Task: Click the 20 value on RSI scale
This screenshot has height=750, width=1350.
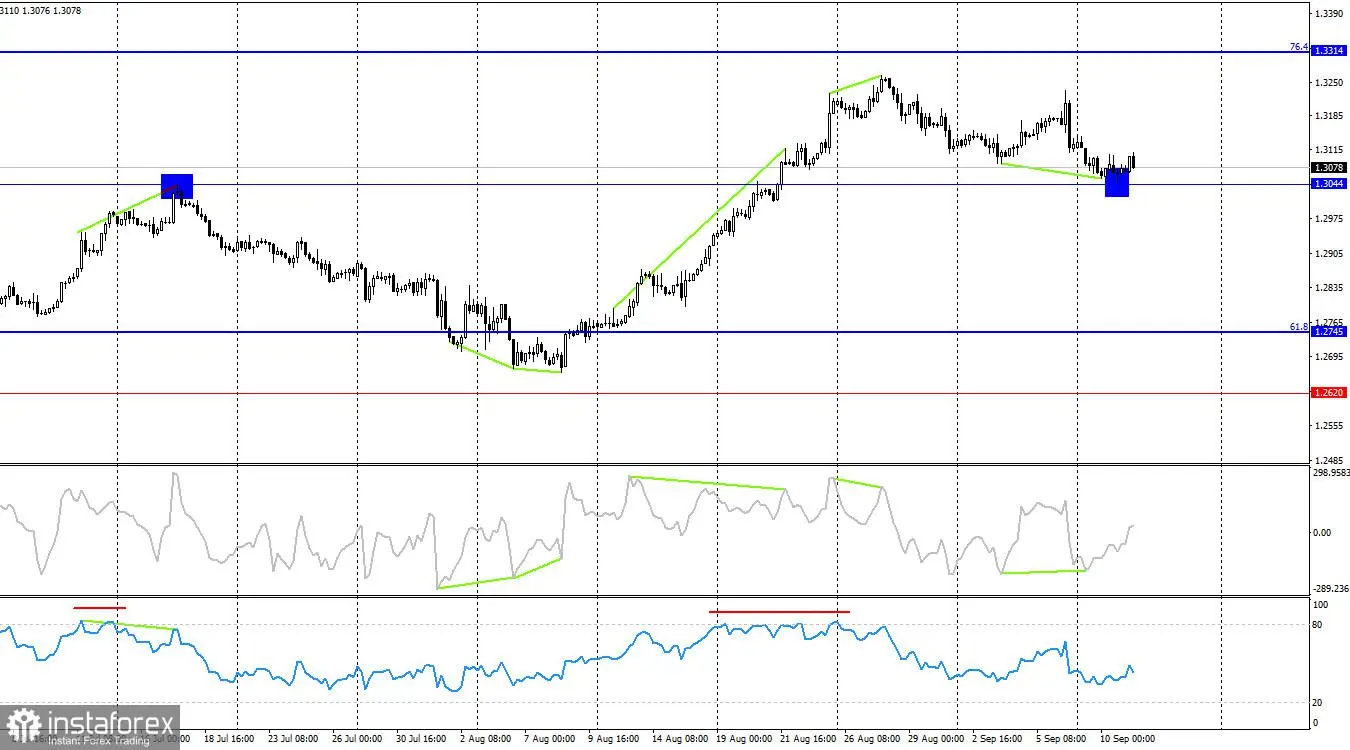Action: [x=1319, y=703]
